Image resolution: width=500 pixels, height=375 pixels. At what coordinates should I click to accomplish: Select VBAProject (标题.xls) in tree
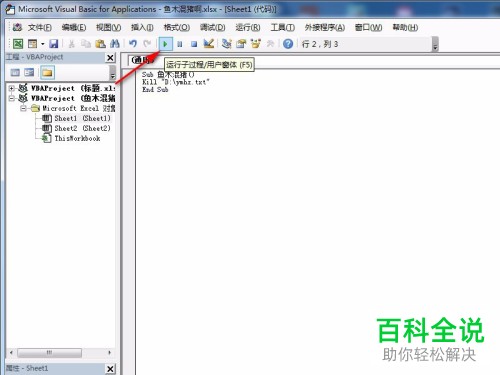click(x=73, y=88)
